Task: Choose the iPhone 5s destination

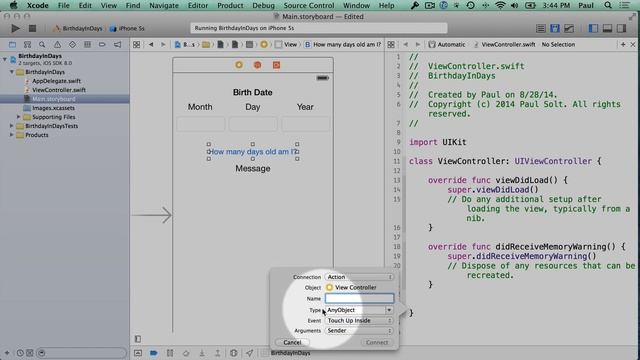Action: tap(127, 29)
